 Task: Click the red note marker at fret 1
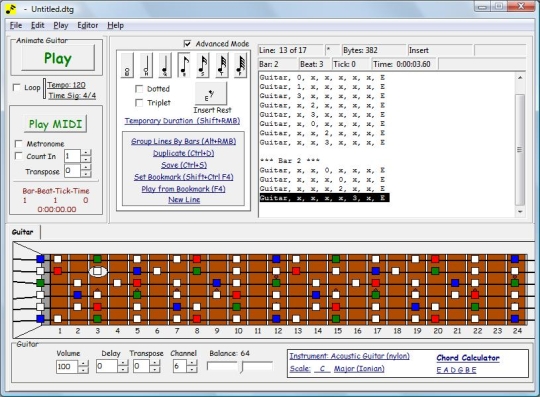pos(58,271)
